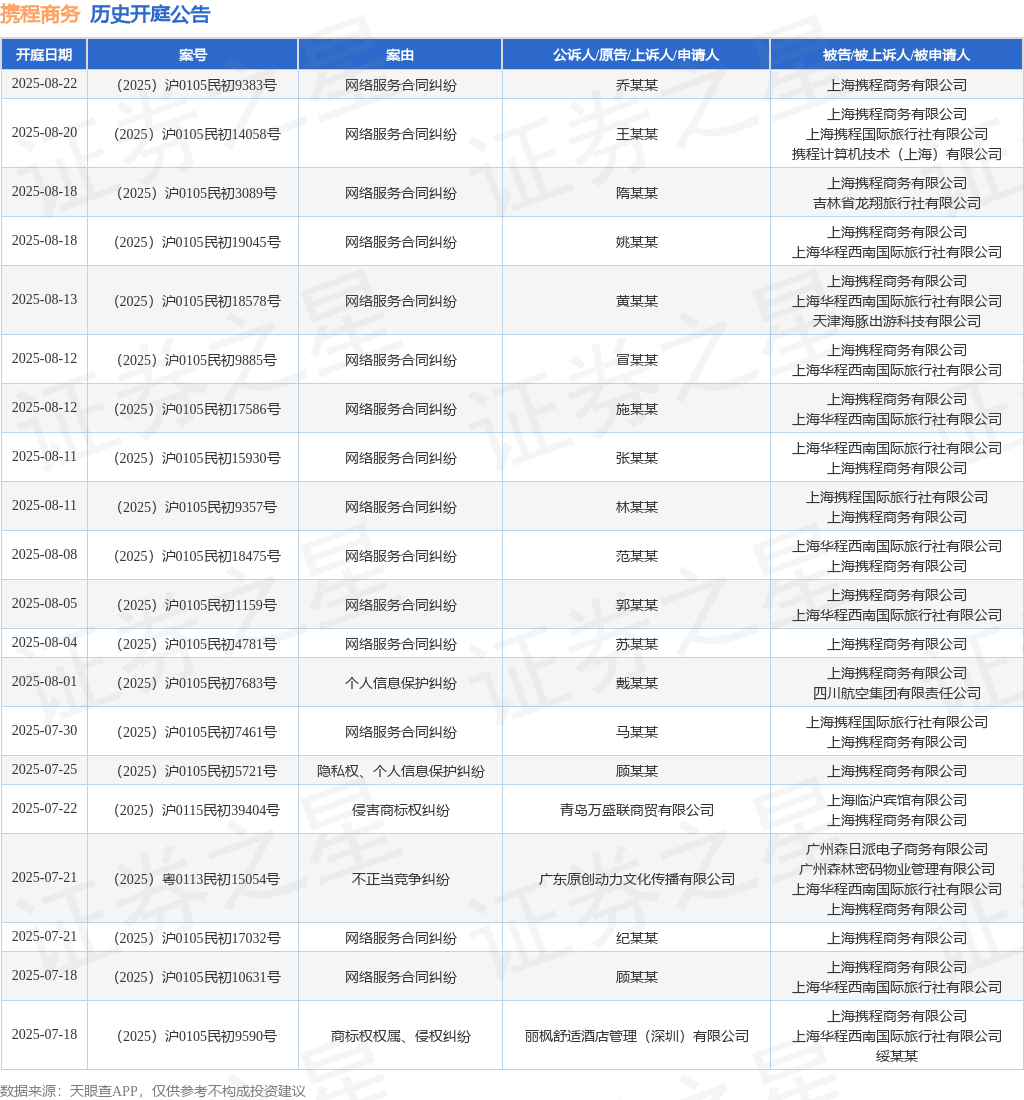Viewport: 1024px width, 1100px height.
Task: Select the 案由 column header
Action: click(x=400, y=55)
